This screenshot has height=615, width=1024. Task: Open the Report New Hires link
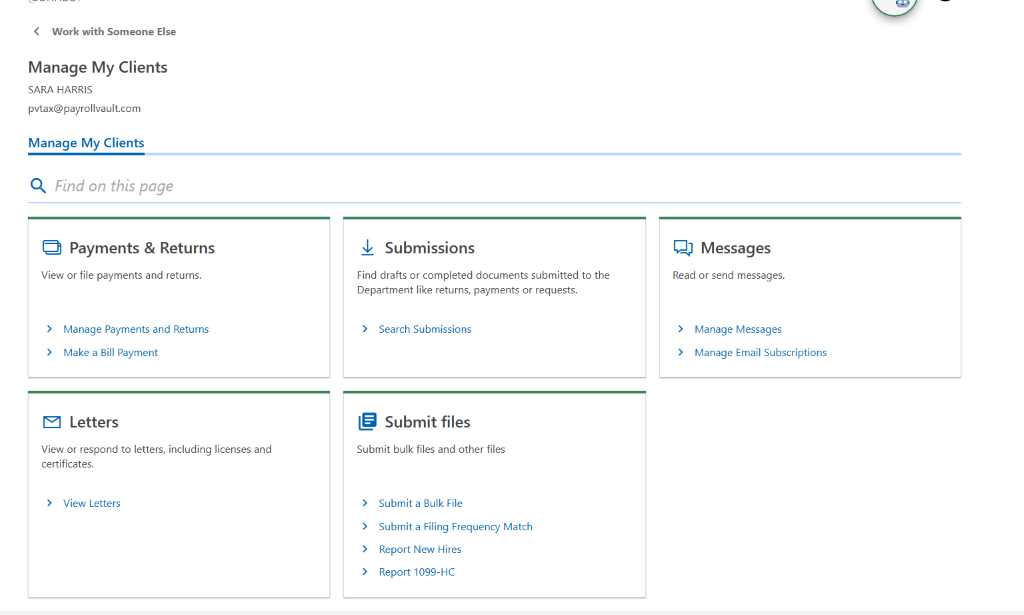(420, 549)
